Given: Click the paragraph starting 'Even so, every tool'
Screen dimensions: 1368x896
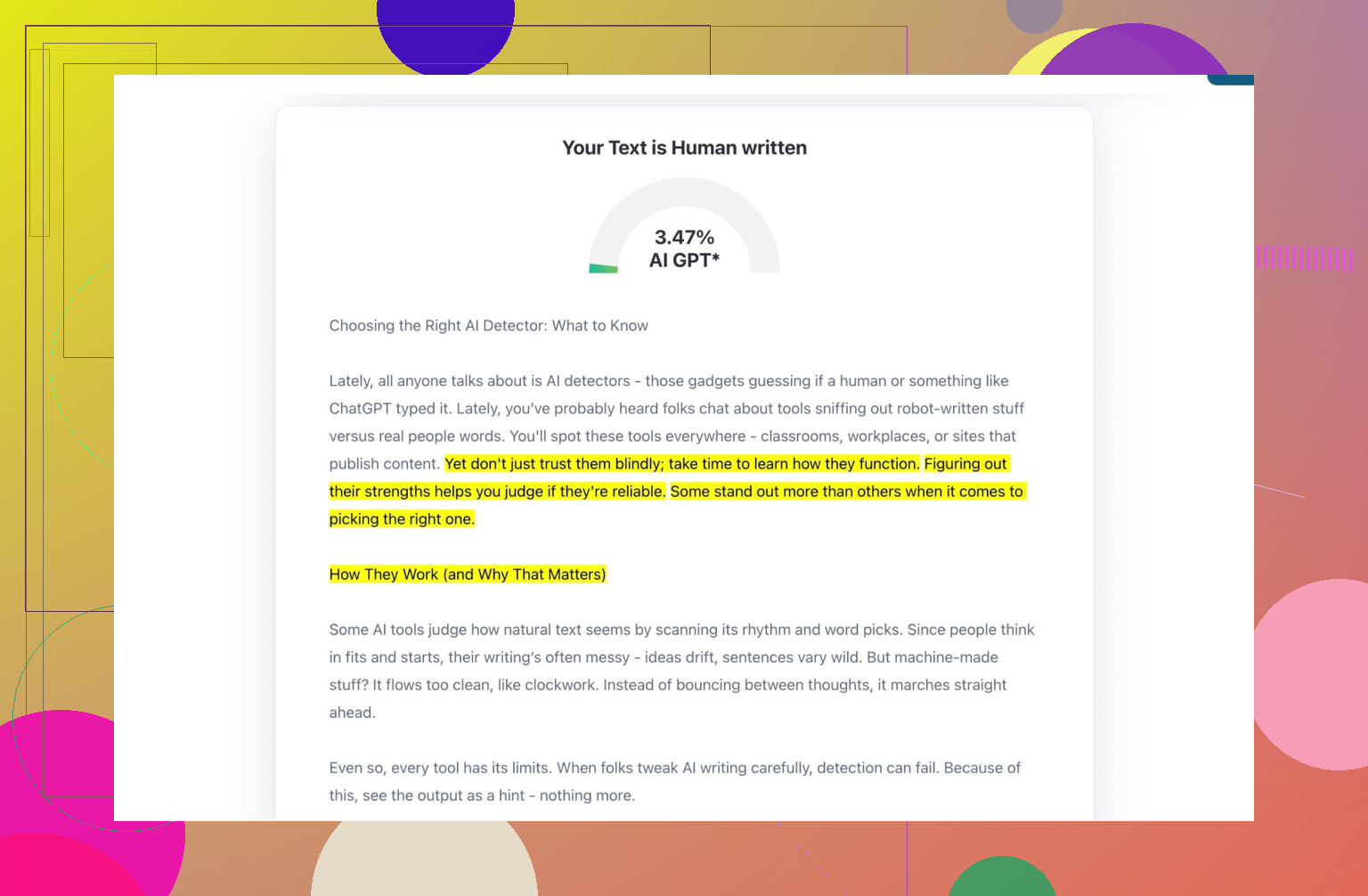Looking at the screenshot, I should coord(674,781).
